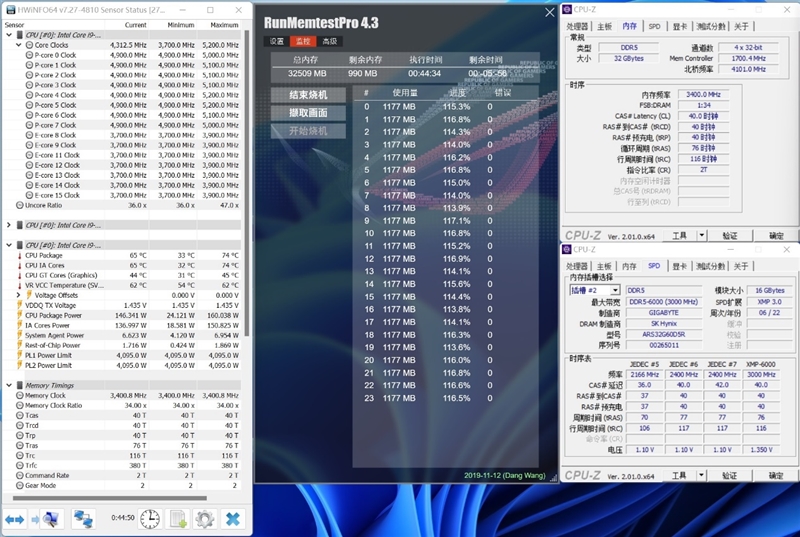Click the HWiNFO vertical scrollbar
Viewport: 800px width, 537px height.
[x=247, y=184]
